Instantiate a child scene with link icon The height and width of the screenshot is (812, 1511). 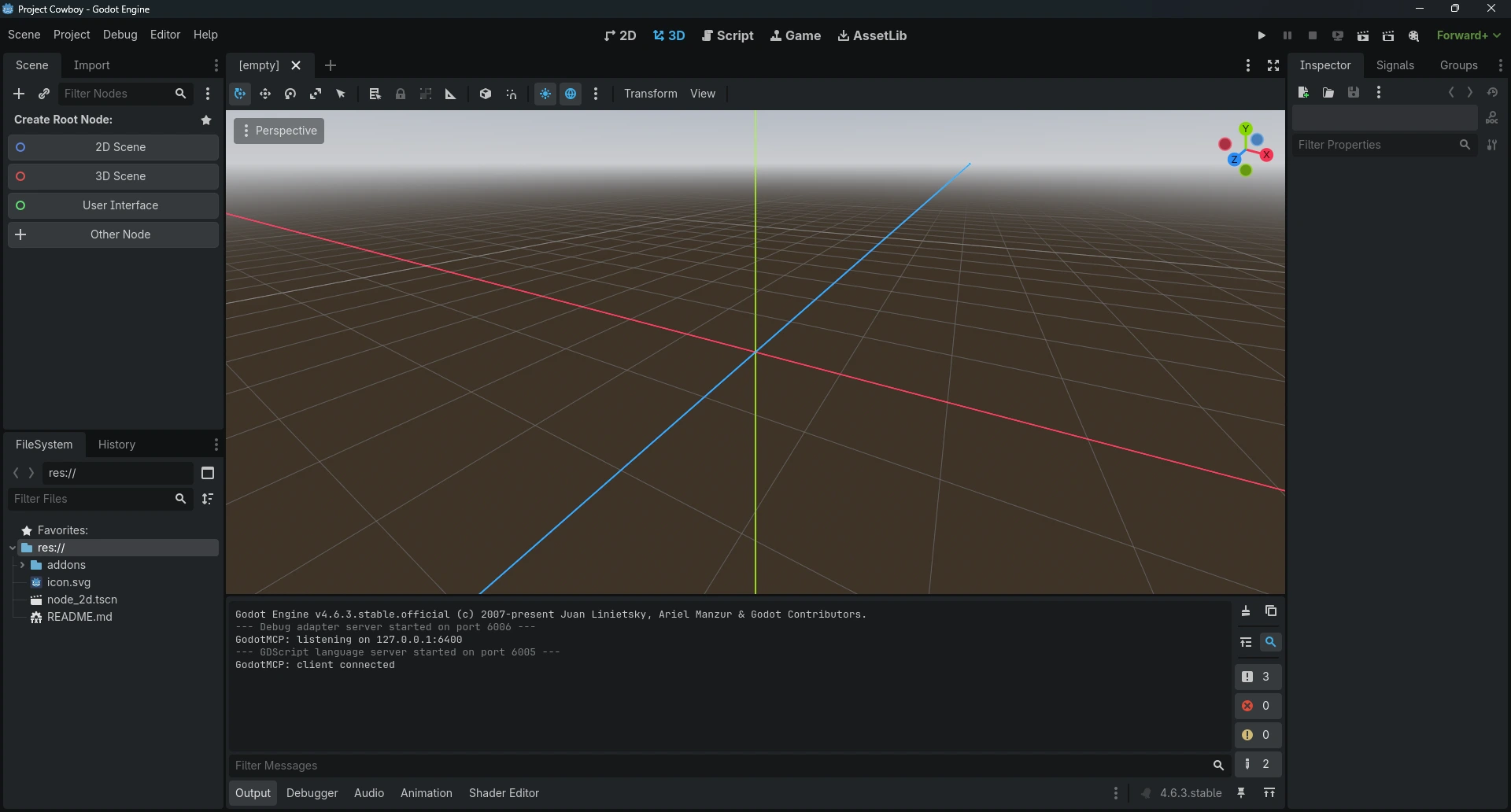coord(44,94)
